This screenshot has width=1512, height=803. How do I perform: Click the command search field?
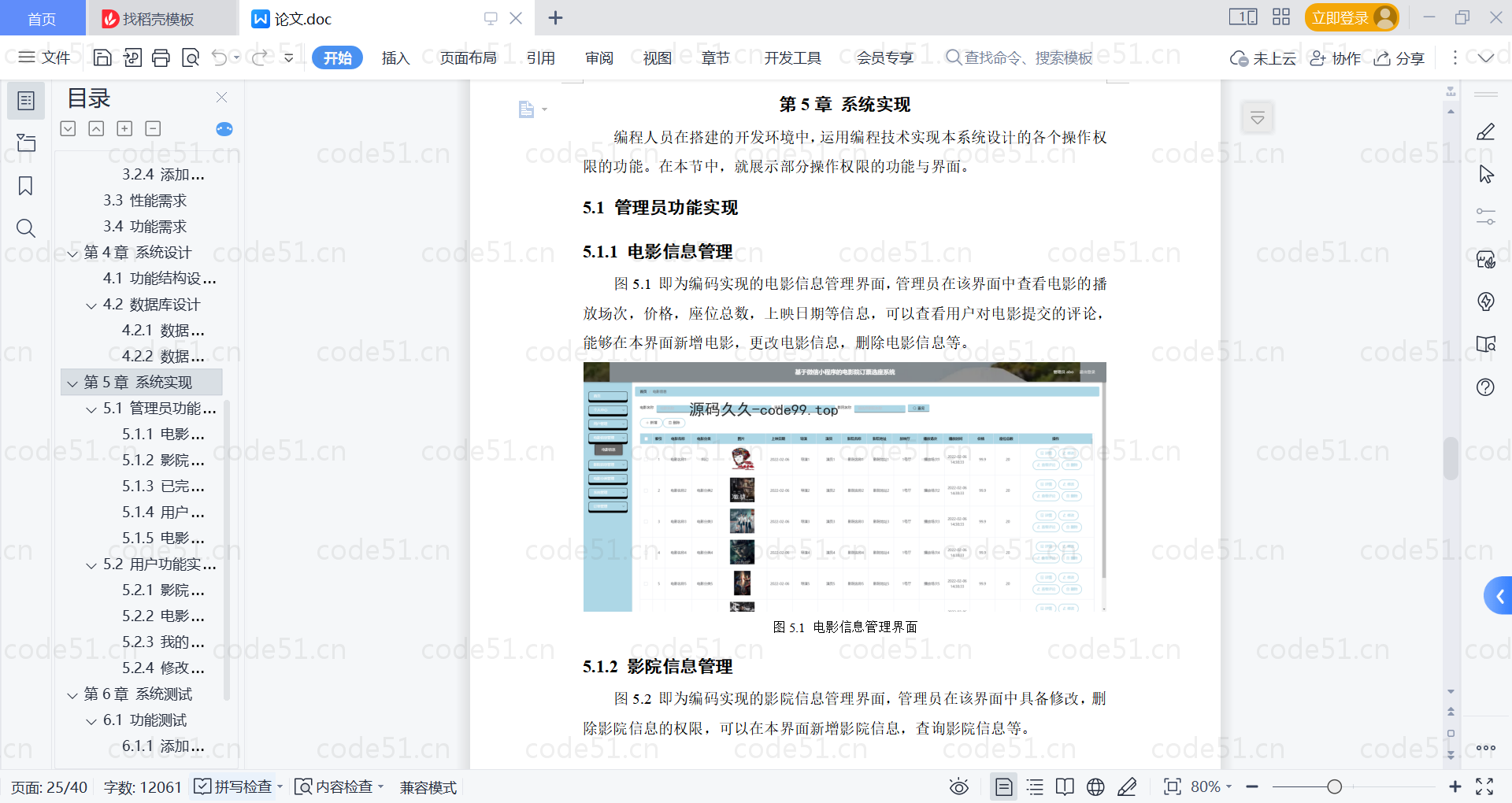(1019, 57)
